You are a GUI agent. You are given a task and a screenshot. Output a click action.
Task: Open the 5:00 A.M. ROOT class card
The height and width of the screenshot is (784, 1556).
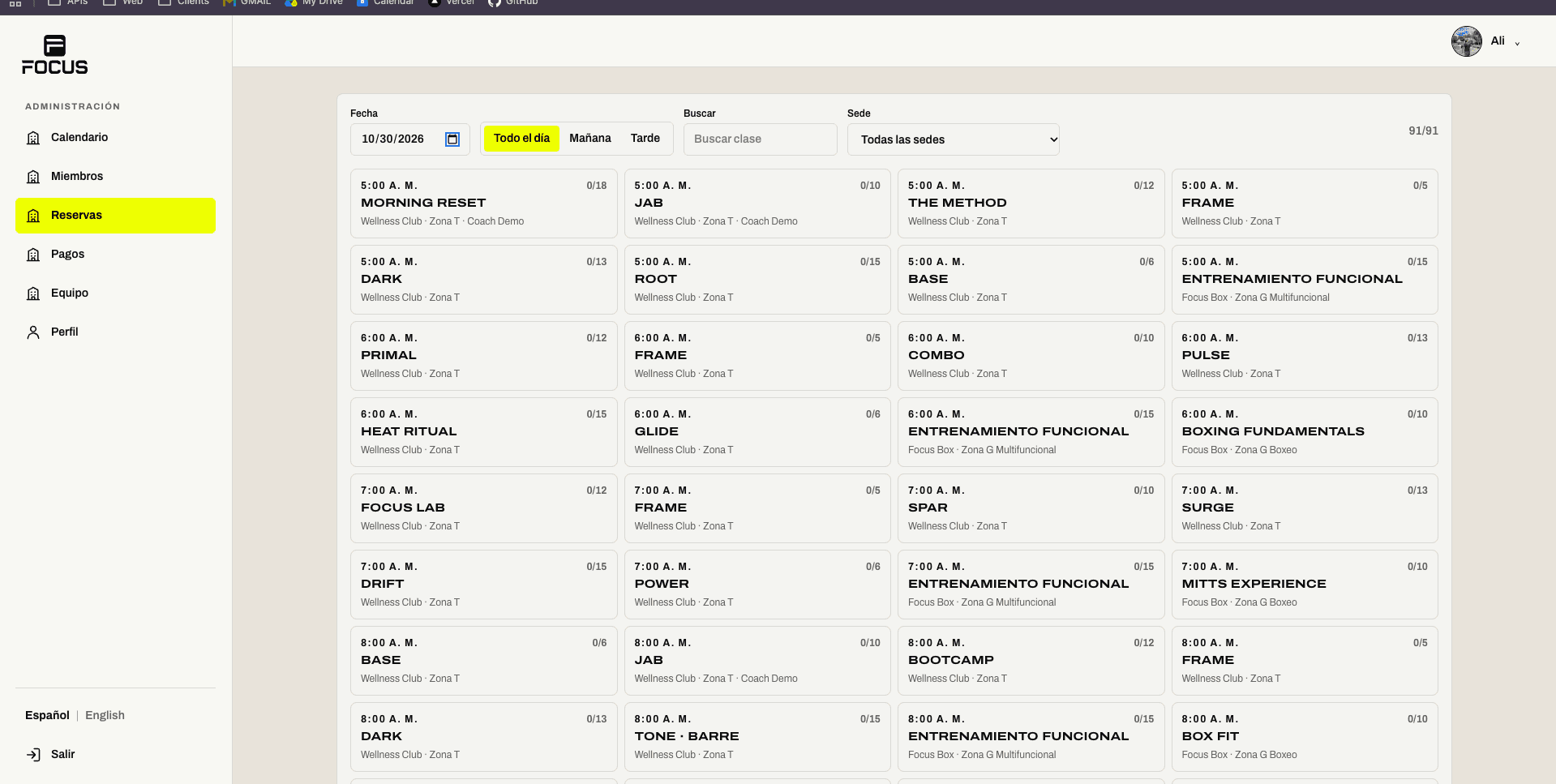point(757,280)
